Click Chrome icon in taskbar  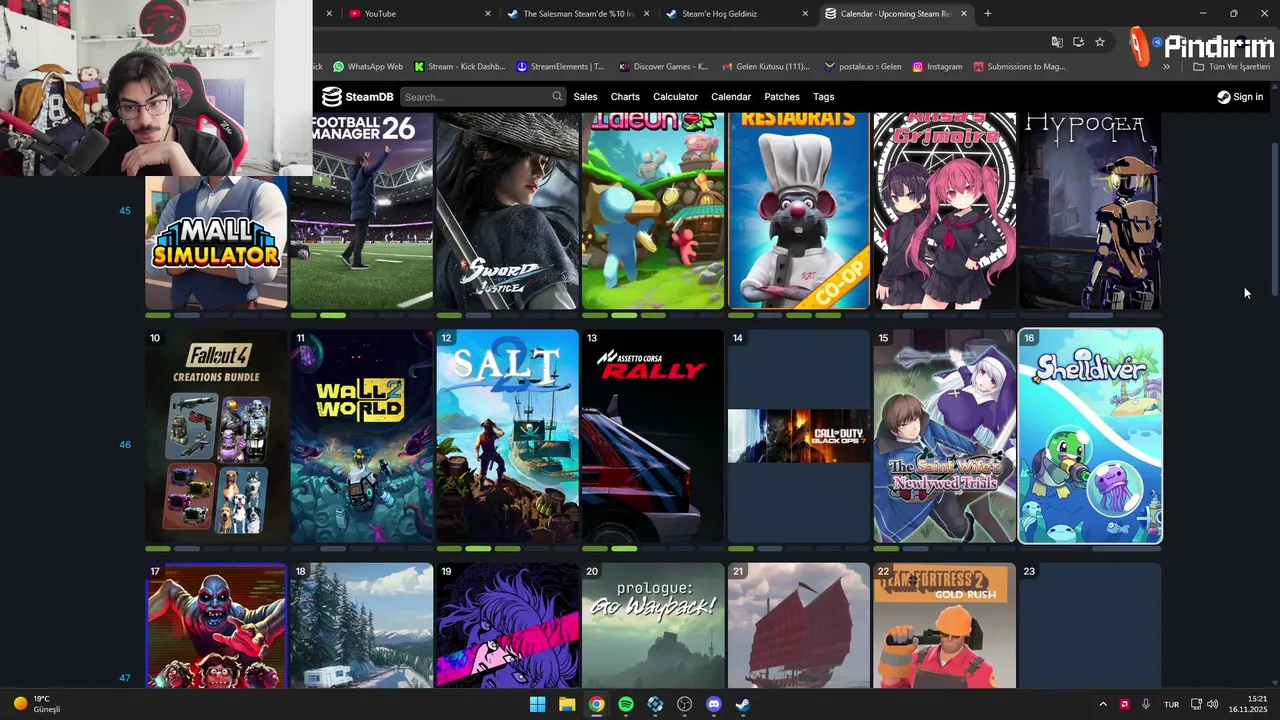tap(596, 704)
